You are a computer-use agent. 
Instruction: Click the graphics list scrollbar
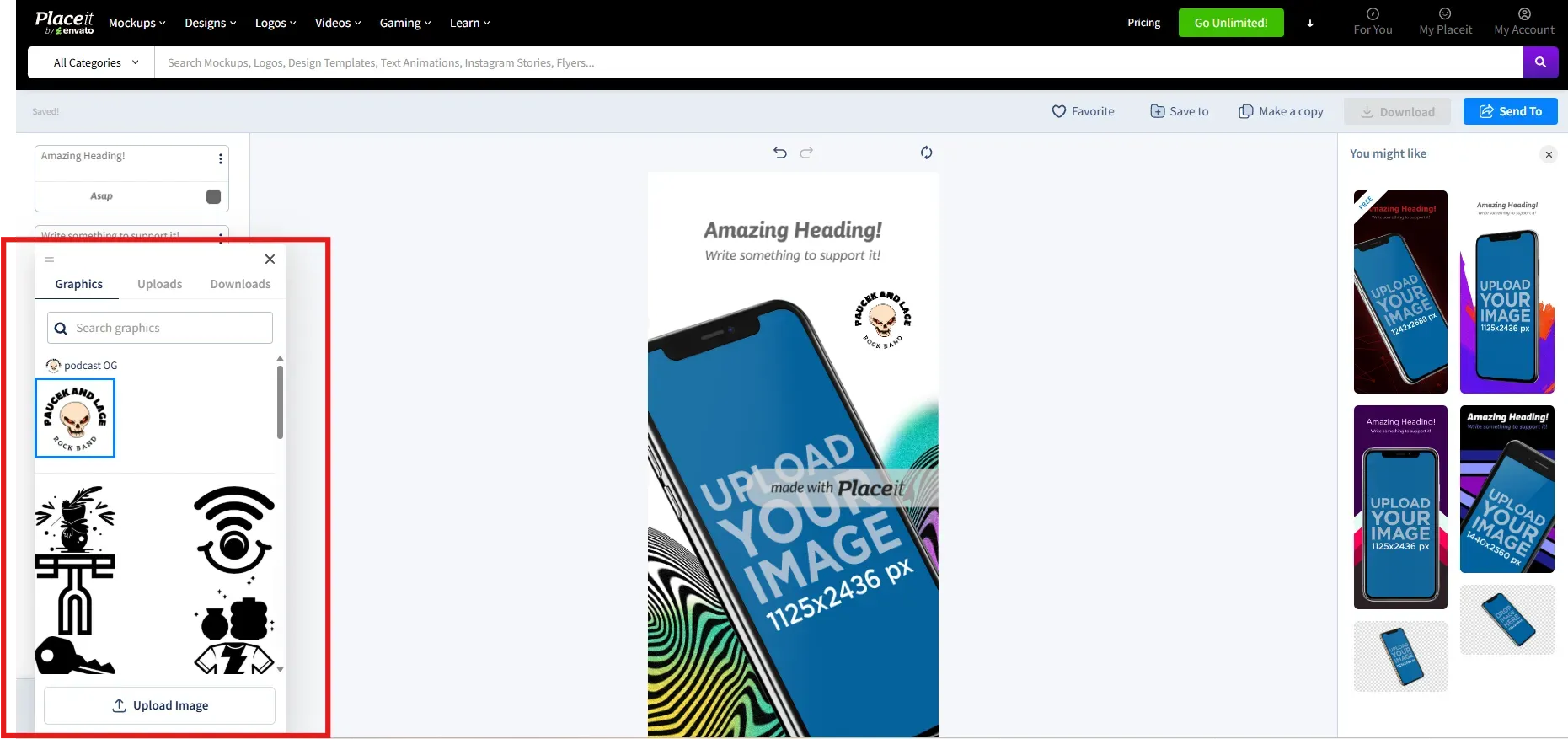click(x=280, y=401)
